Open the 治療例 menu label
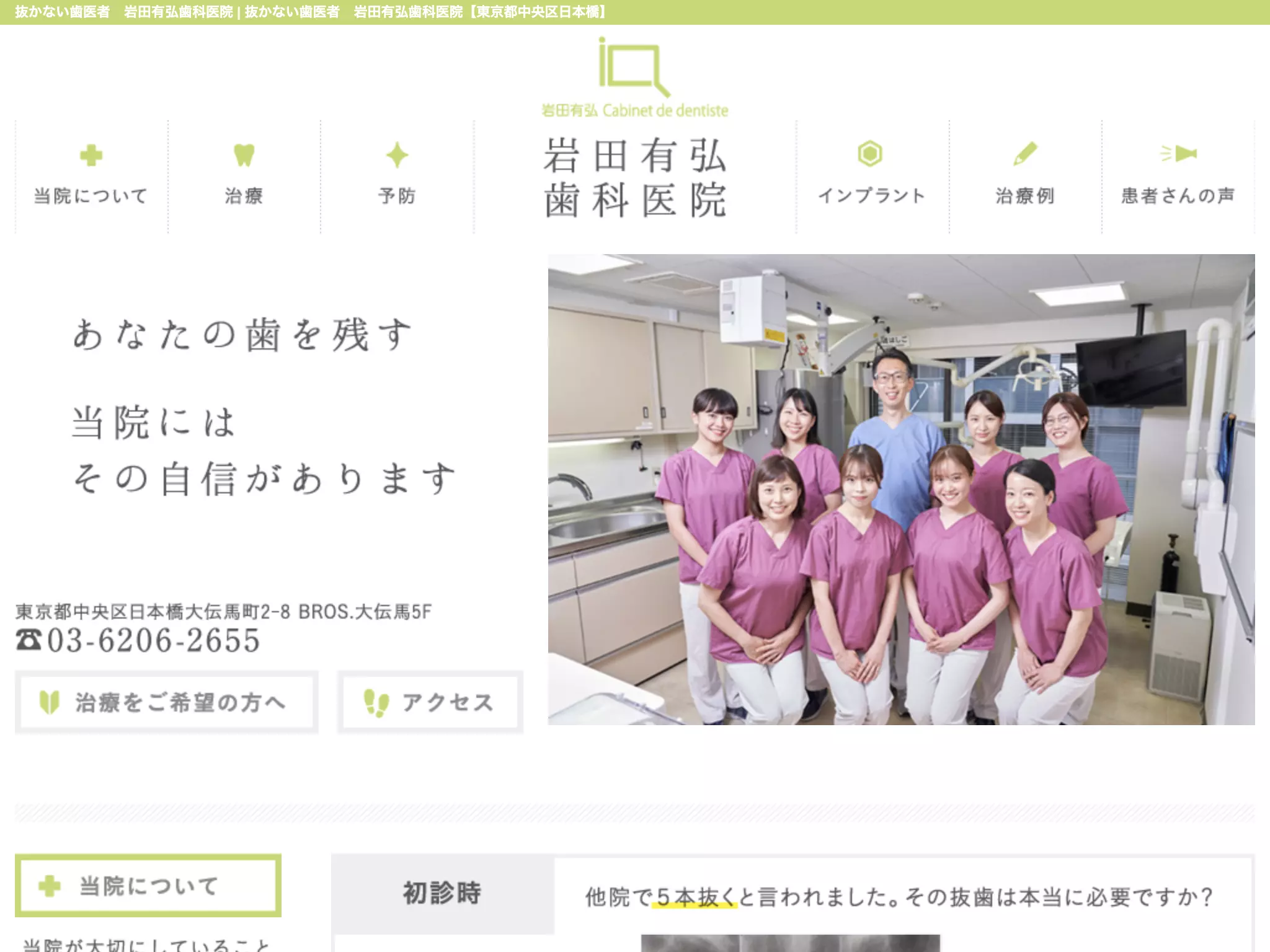The width and height of the screenshot is (1270, 952). point(1025,196)
